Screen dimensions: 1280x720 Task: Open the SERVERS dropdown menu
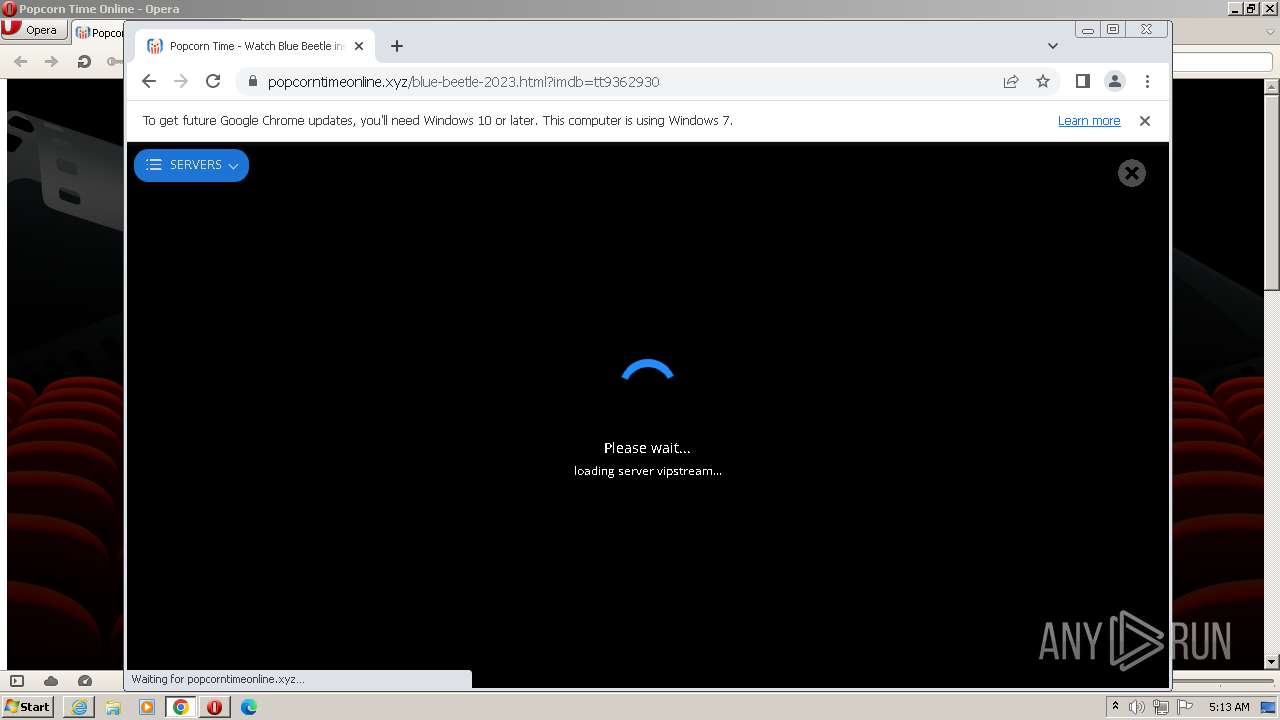pos(191,165)
